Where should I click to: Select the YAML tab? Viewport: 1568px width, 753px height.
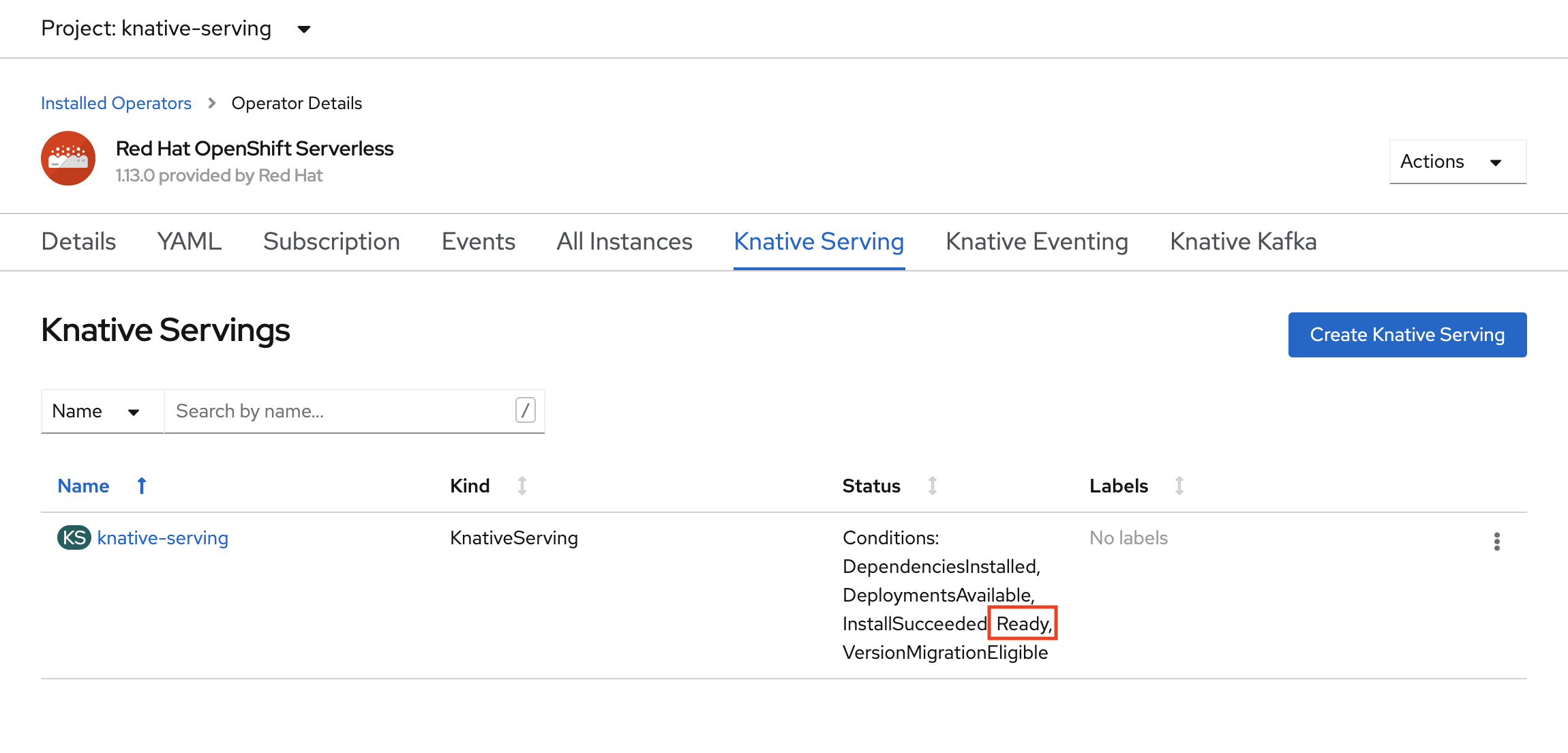coord(189,241)
